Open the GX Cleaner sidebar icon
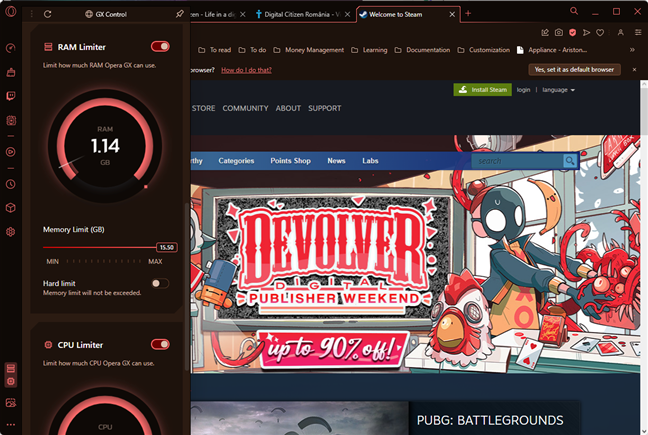This screenshot has height=435, width=648. [11, 120]
